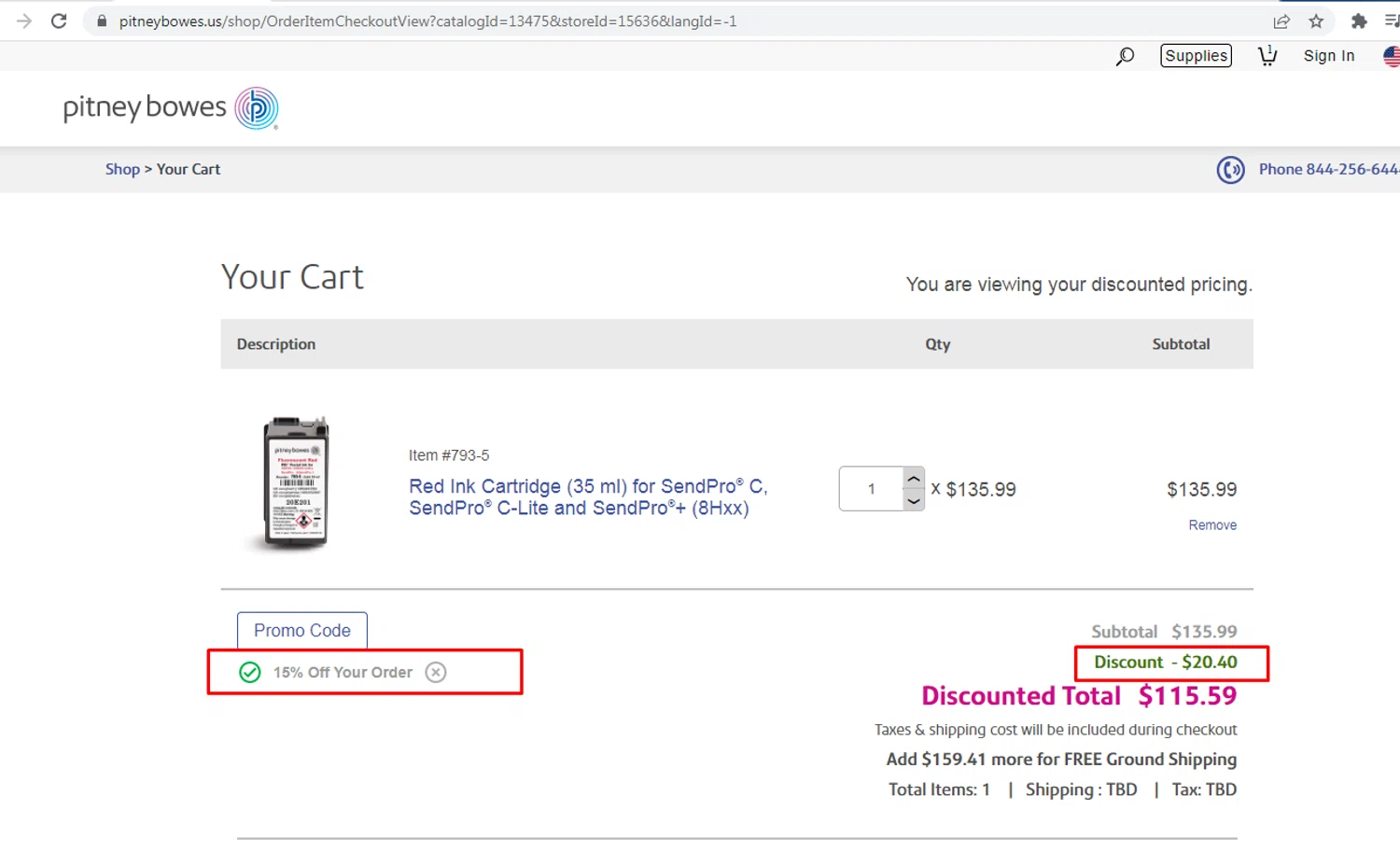Navigate to Shop breadcrumb link

point(122,169)
